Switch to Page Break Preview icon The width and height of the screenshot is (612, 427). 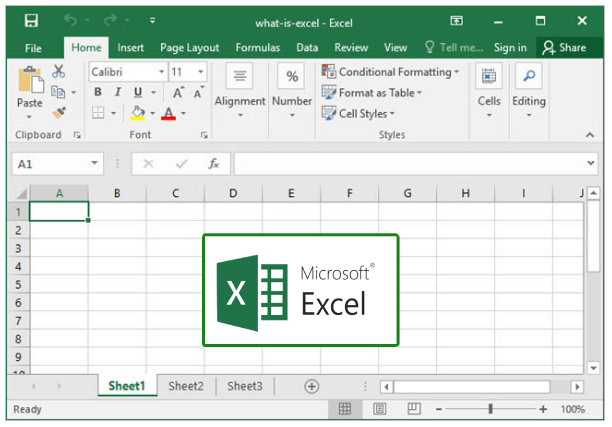414,409
